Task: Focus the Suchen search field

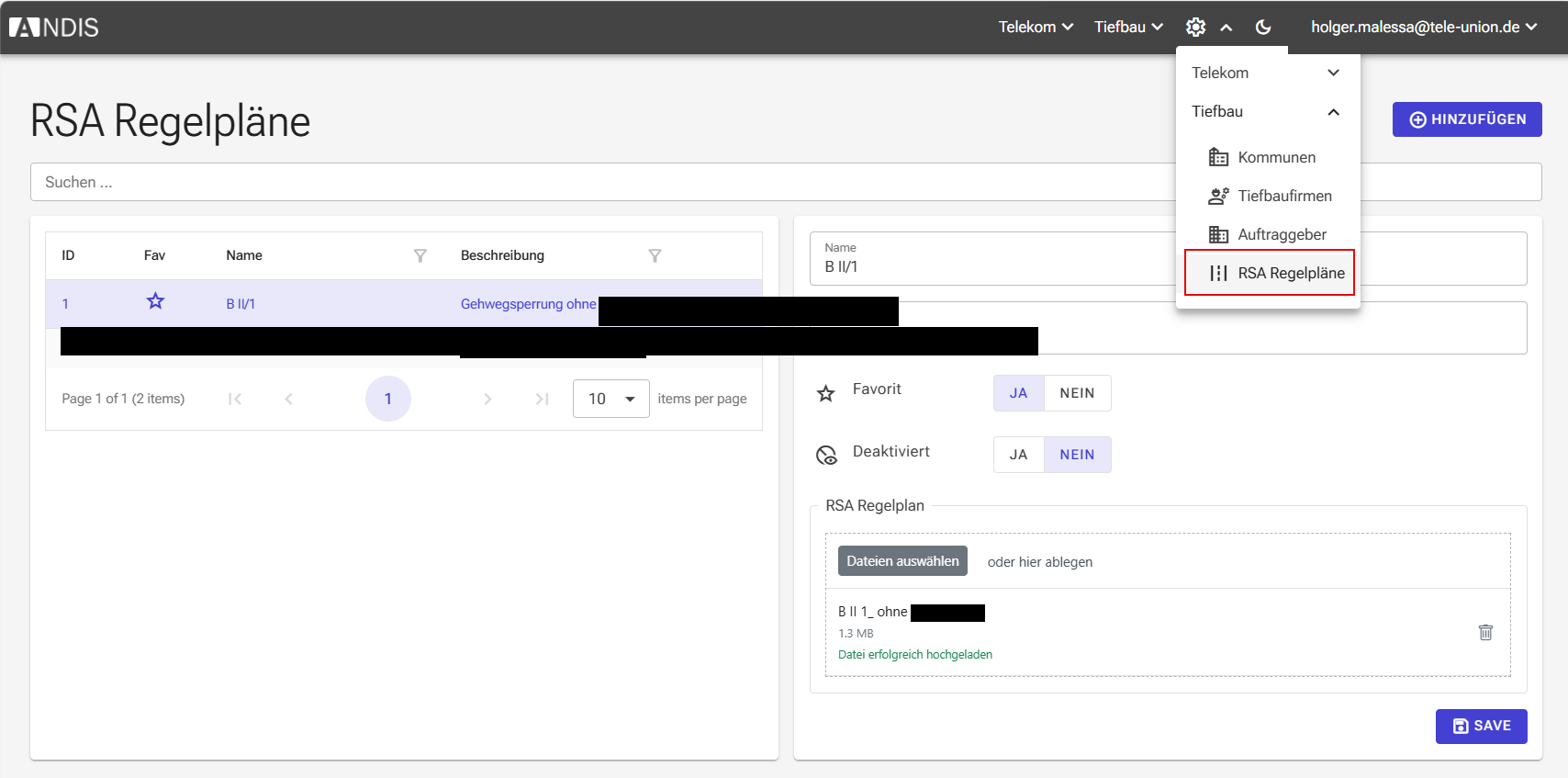Action: click(786, 182)
